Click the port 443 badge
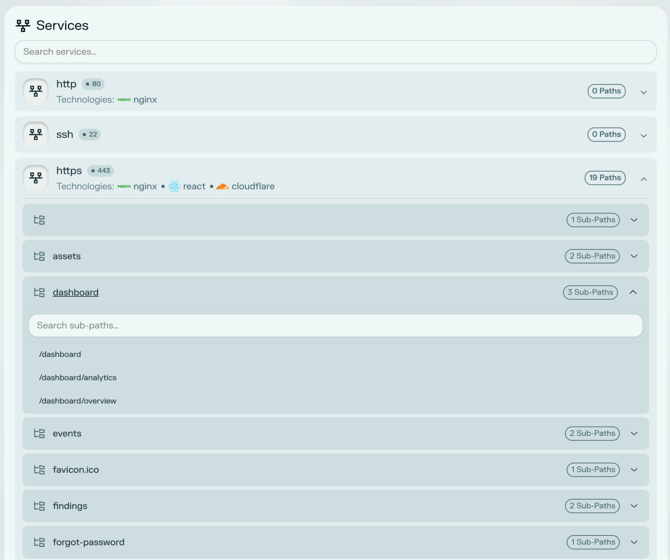670x560 pixels. click(x=101, y=171)
